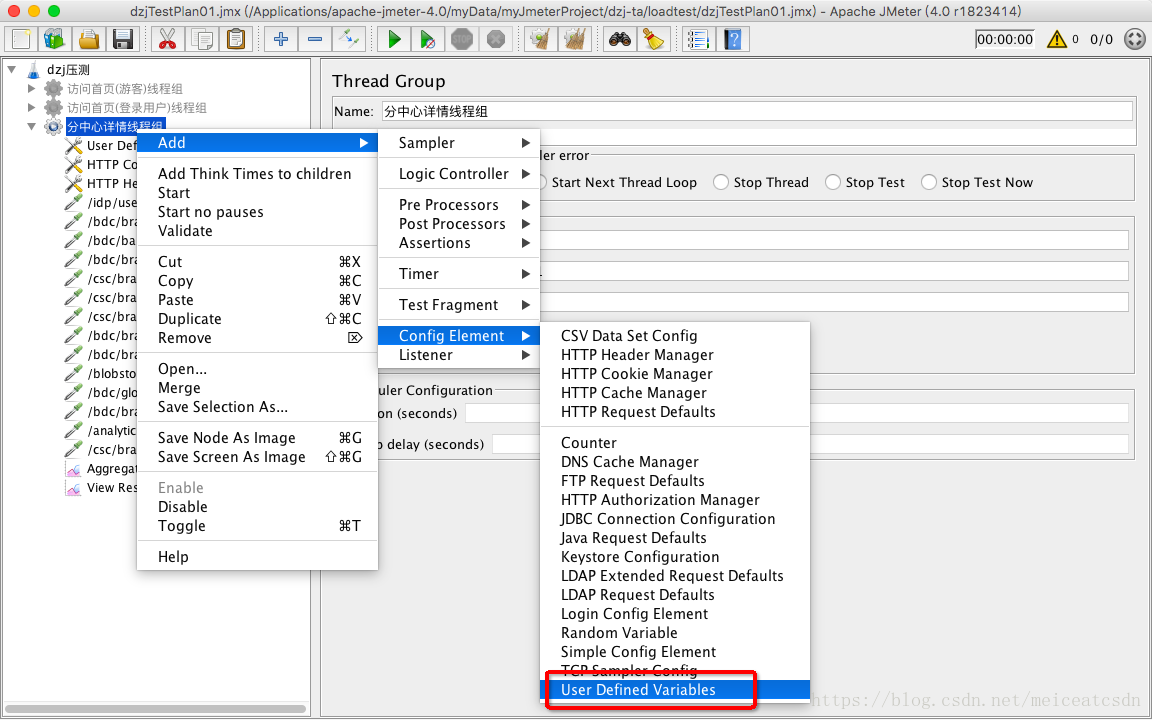Choose Counter config element
Image resolution: width=1152 pixels, height=720 pixels.
tap(675, 443)
